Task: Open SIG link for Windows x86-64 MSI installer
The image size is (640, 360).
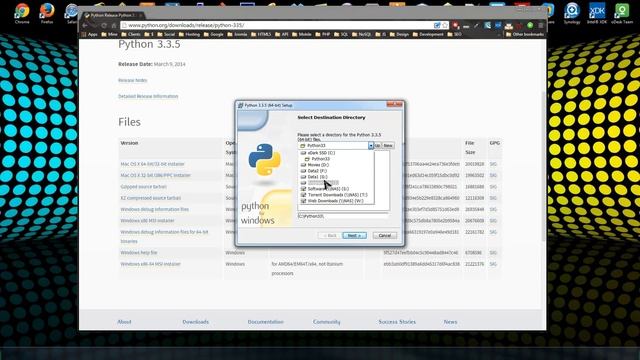Action: point(493,264)
